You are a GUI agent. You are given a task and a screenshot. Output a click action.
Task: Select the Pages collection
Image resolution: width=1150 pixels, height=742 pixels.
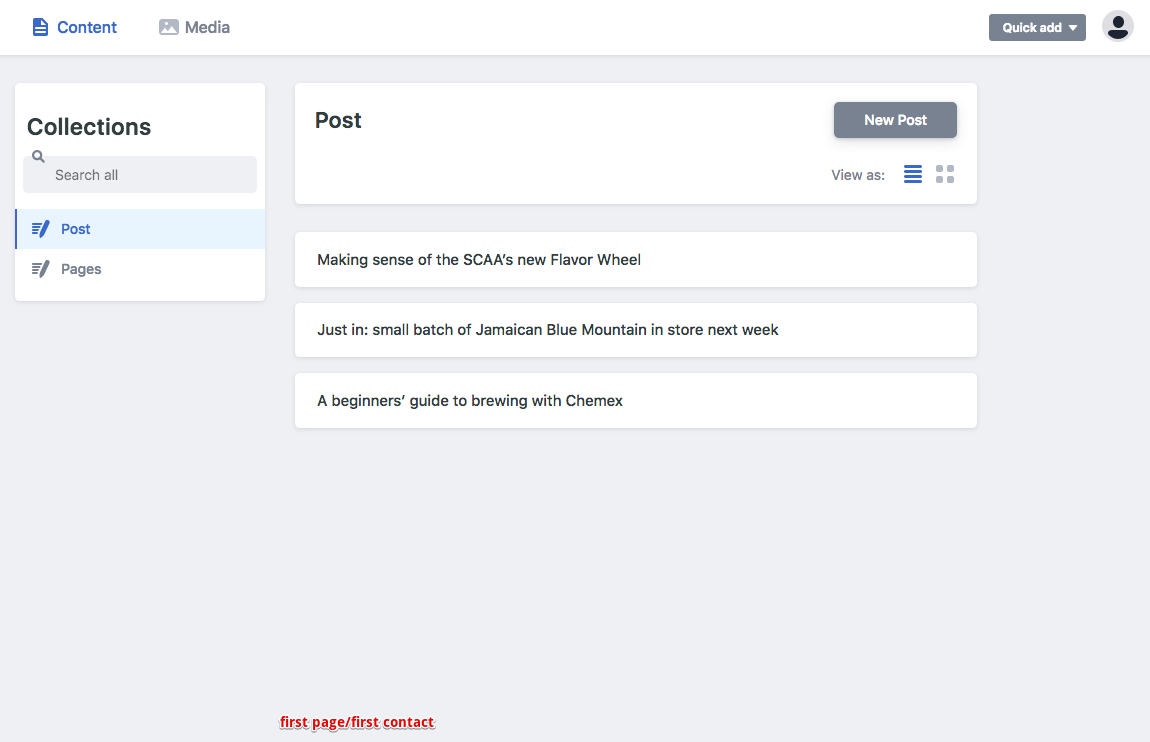pos(140,269)
